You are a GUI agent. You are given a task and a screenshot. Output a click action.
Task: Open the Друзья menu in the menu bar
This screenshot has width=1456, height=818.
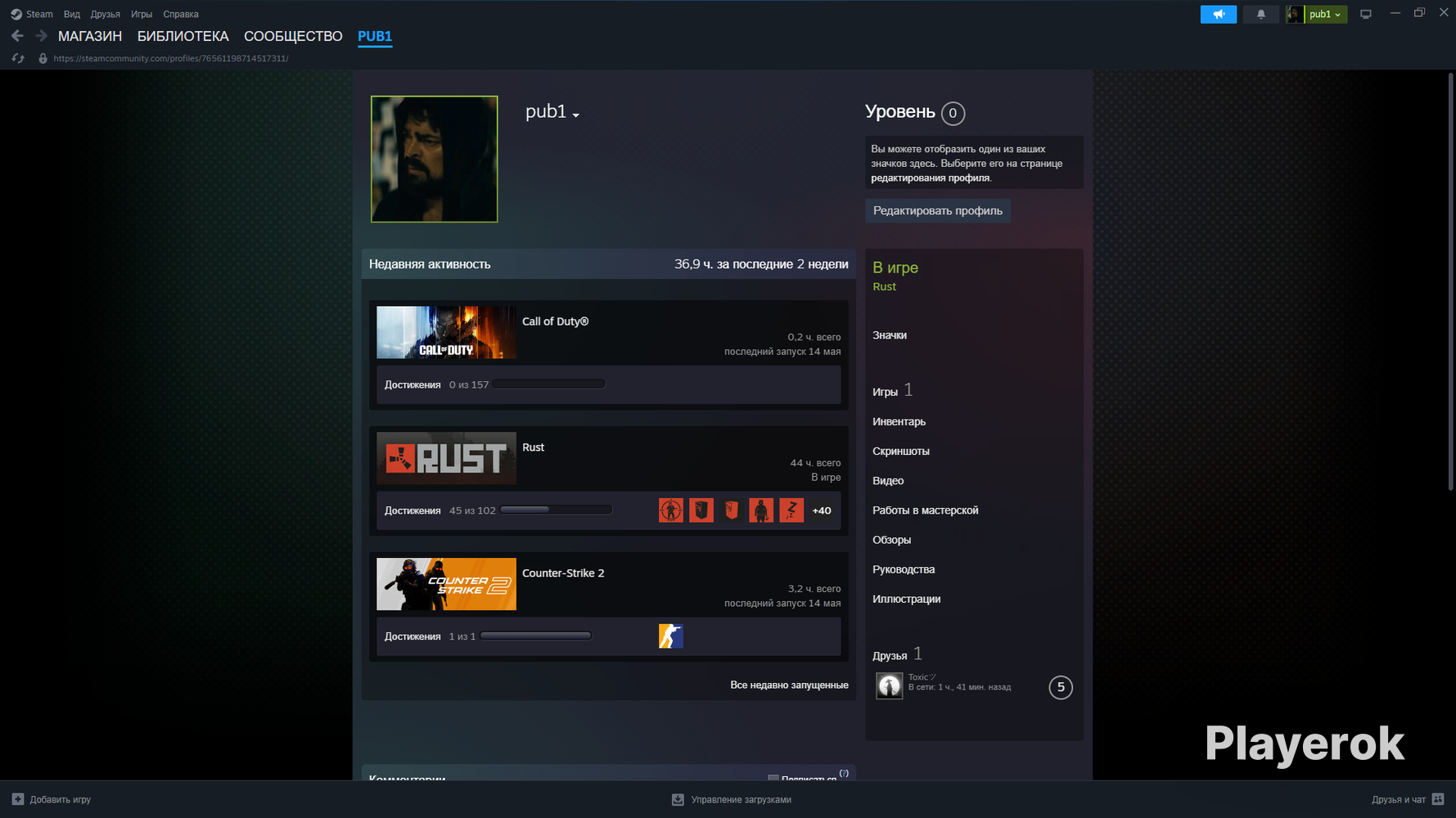click(106, 14)
